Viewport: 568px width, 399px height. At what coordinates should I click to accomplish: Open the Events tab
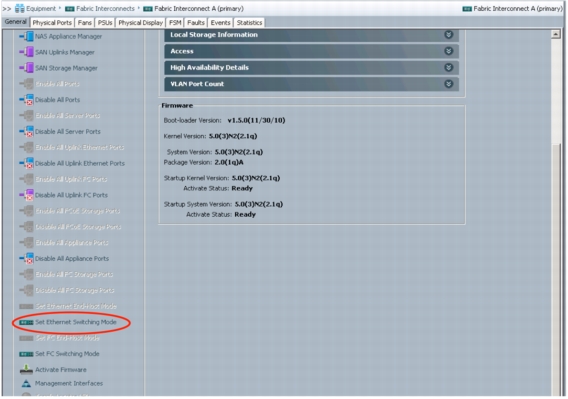[221, 22]
